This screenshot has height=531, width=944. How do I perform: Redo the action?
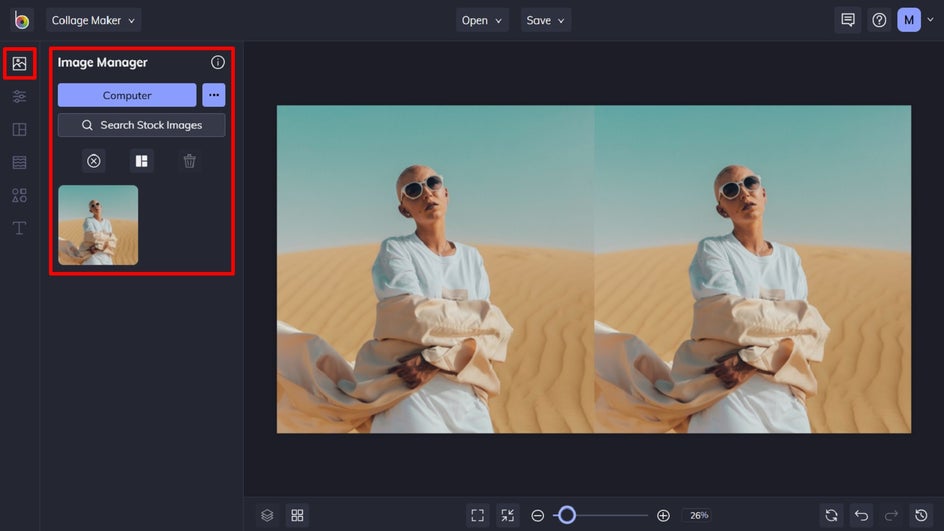(891, 515)
